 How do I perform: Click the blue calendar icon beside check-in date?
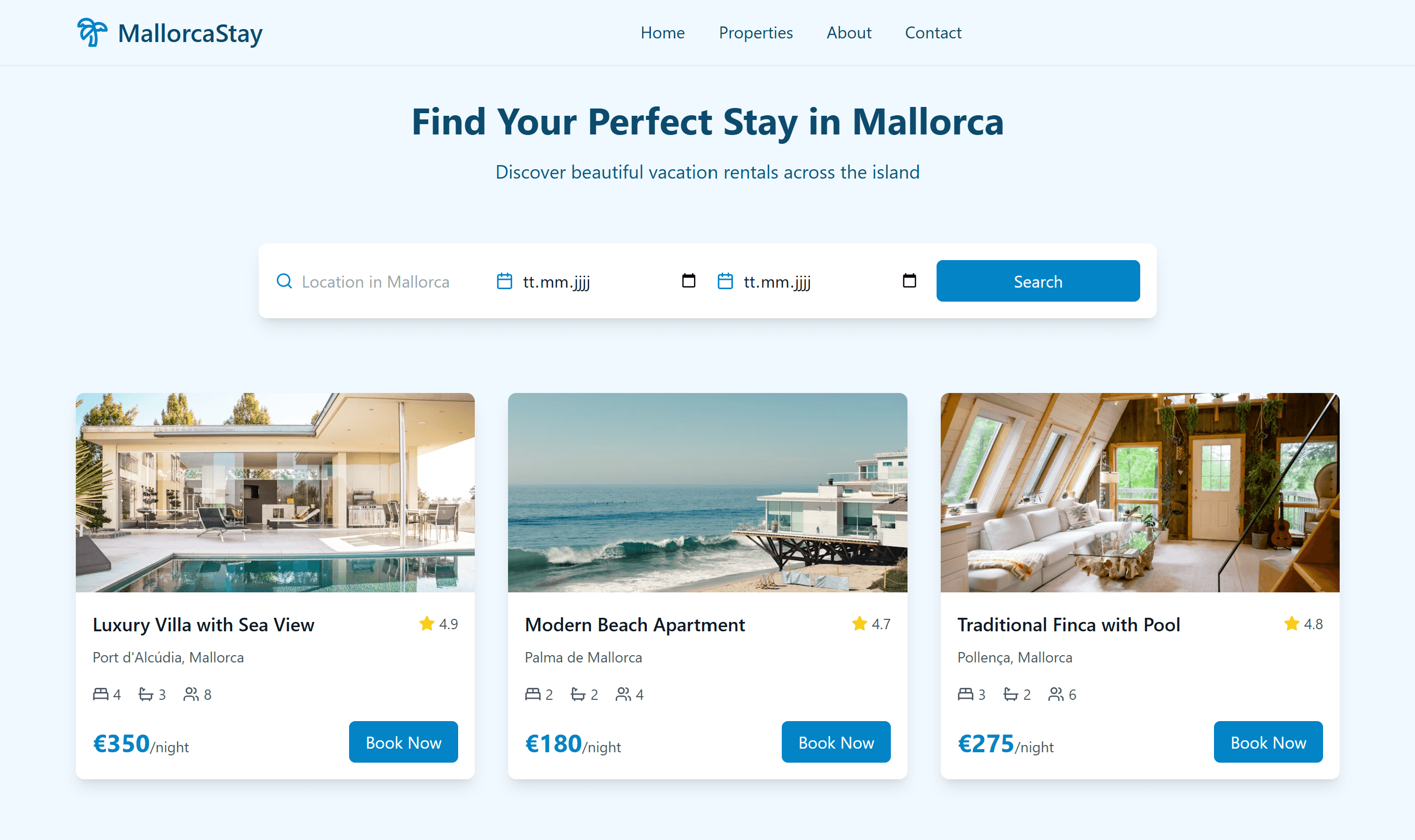coord(504,281)
